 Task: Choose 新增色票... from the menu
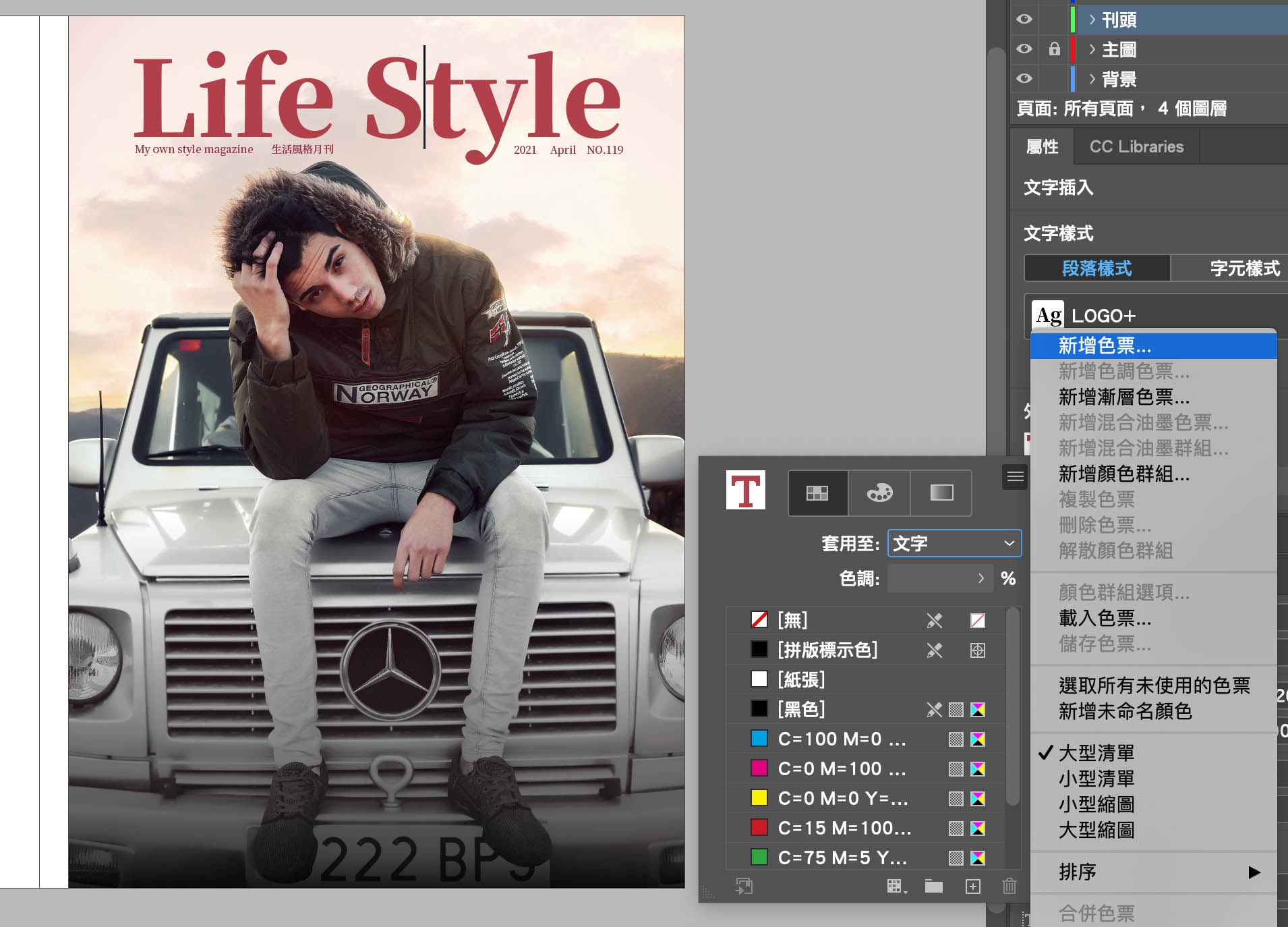pyautogui.click(x=1105, y=345)
